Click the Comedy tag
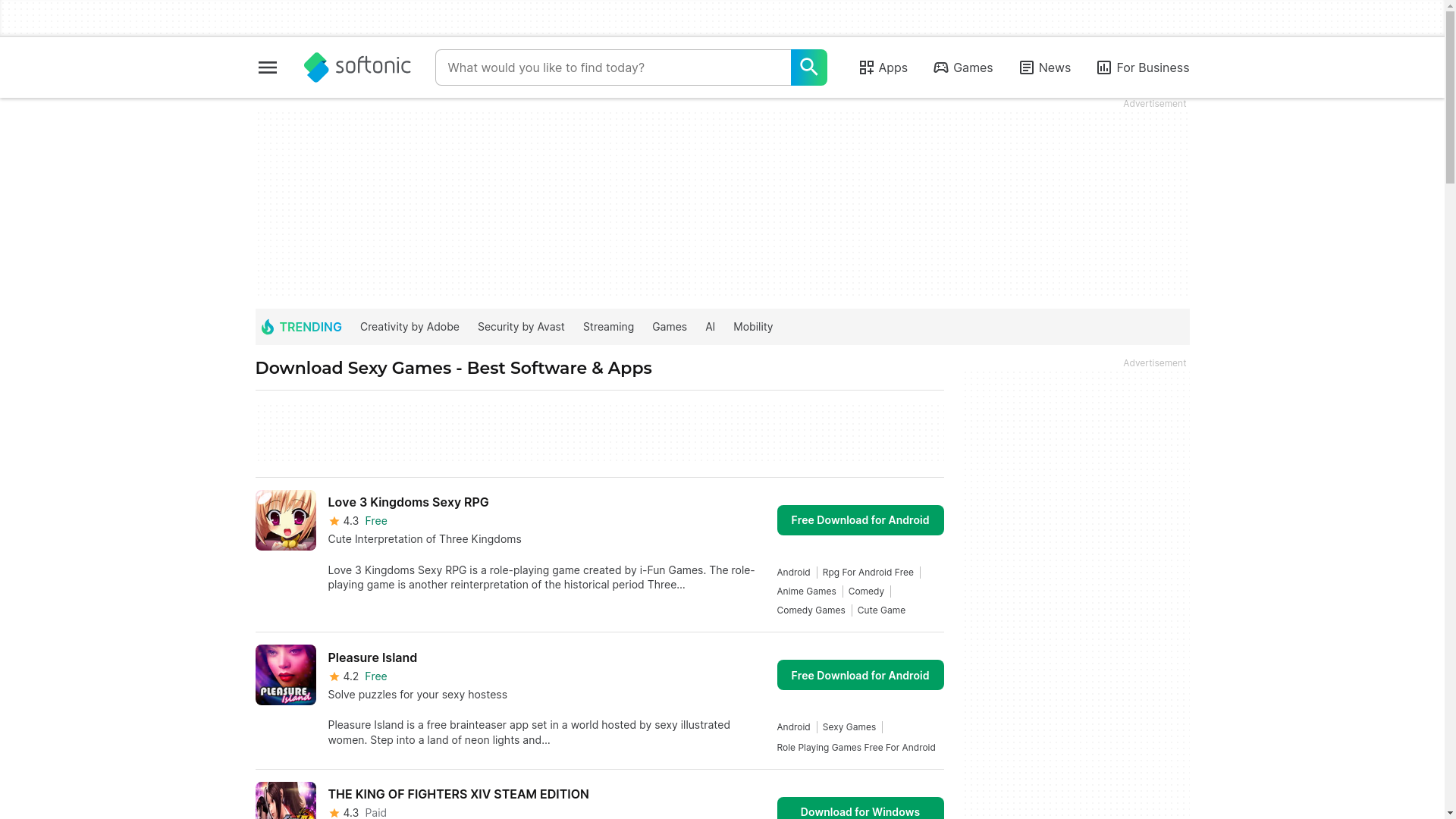 pos(866,591)
